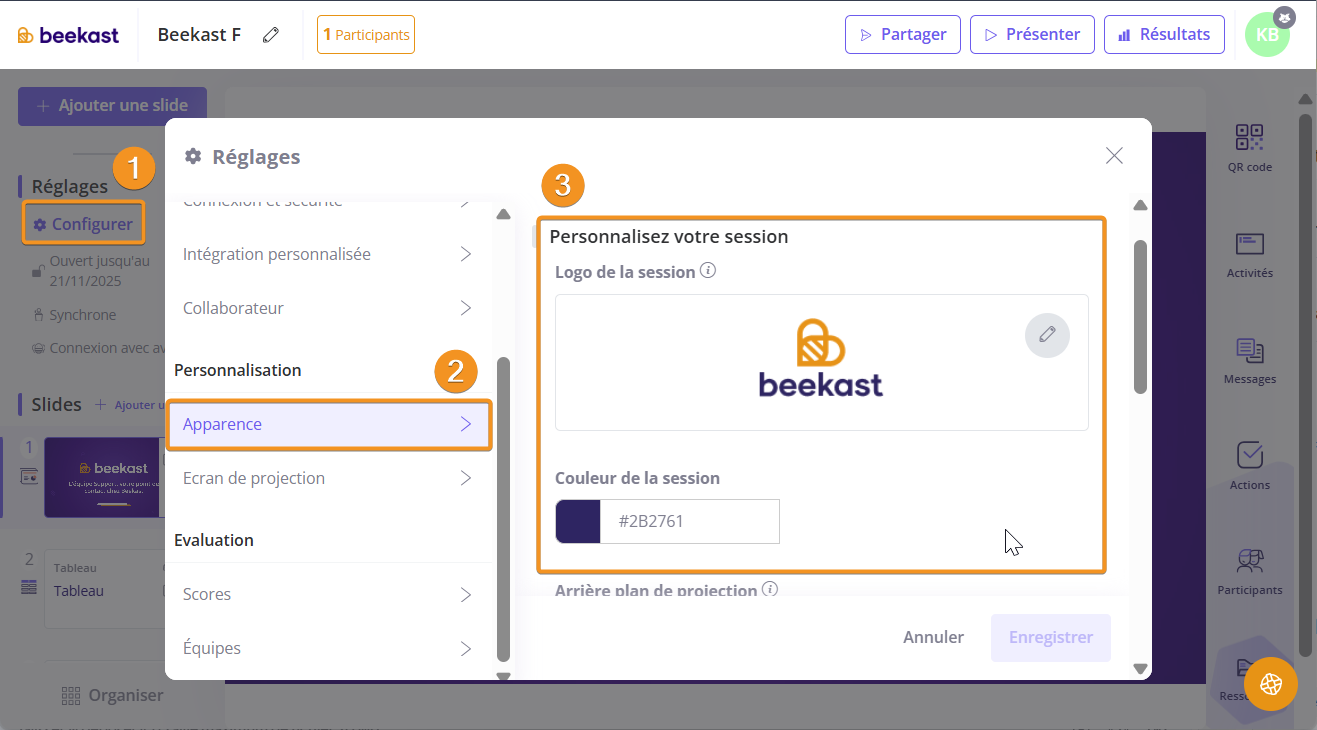
Task: Open the Activités panel icon
Action: click(1249, 244)
